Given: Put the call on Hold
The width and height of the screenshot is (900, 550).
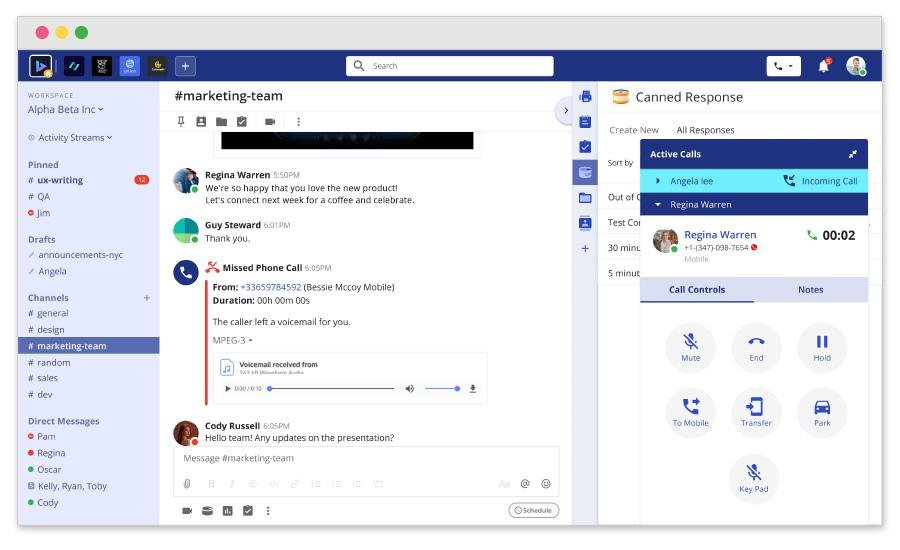Looking at the screenshot, I should (x=821, y=347).
